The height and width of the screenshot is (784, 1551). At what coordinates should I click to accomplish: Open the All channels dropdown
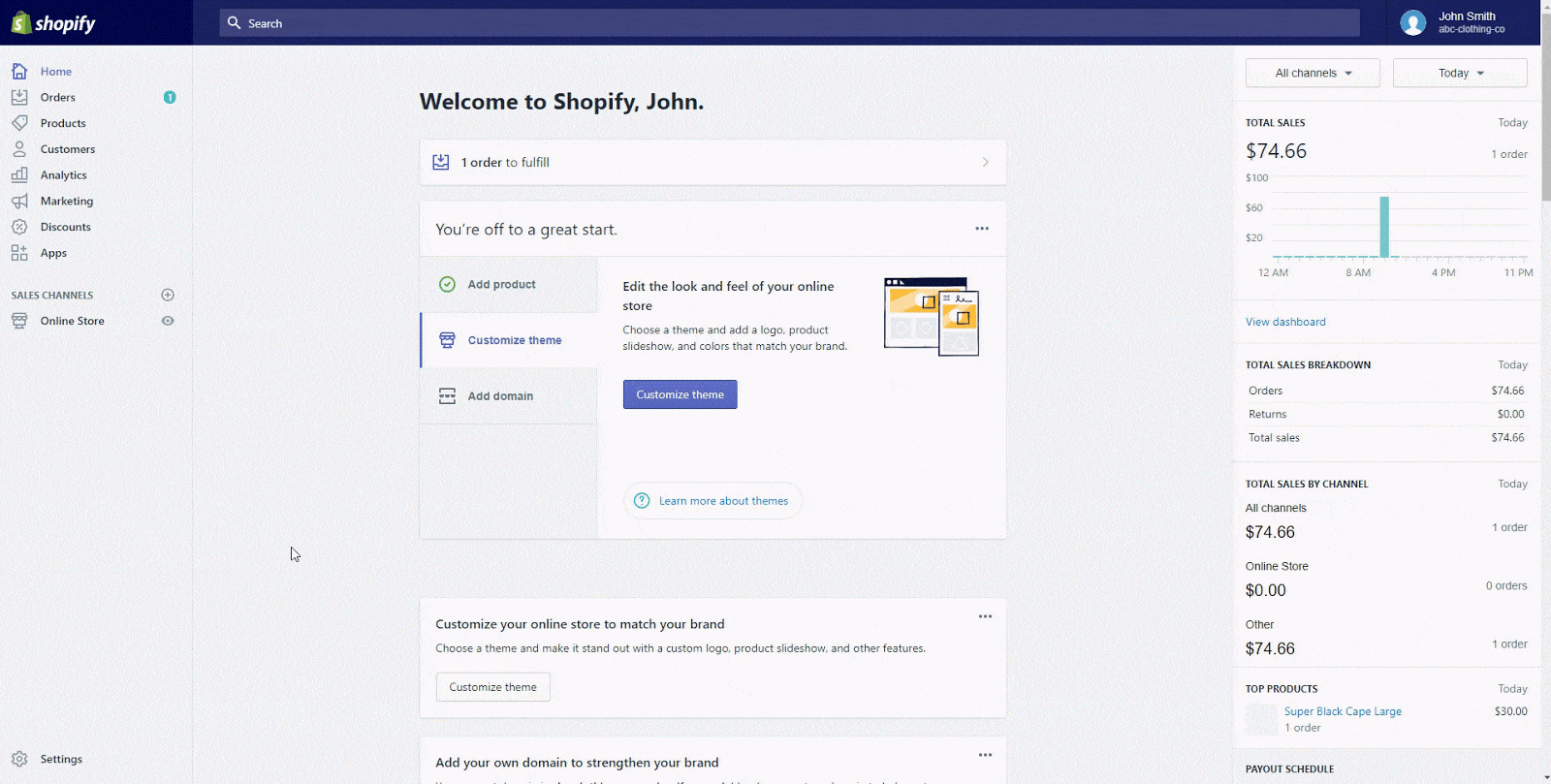[1313, 73]
